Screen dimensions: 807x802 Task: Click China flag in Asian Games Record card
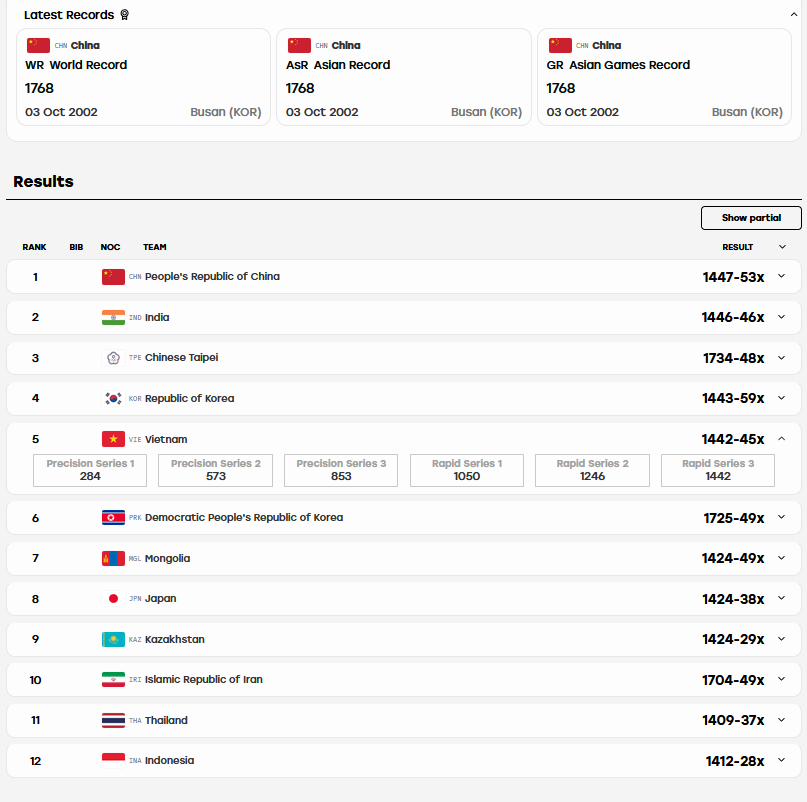(560, 45)
